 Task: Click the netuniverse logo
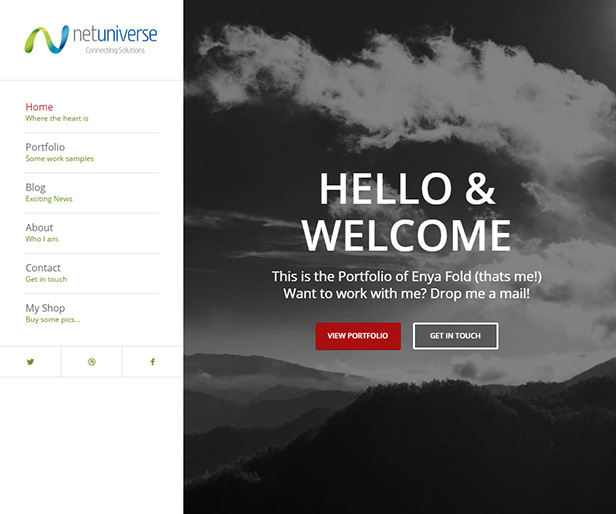[x=91, y=40]
